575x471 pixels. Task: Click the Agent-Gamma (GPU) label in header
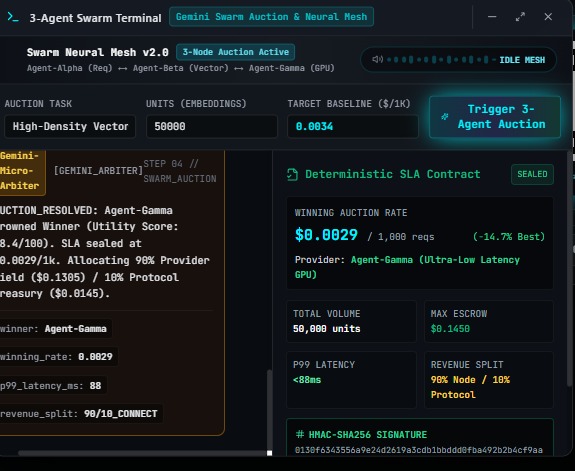pyautogui.click(x=292, y=68)
